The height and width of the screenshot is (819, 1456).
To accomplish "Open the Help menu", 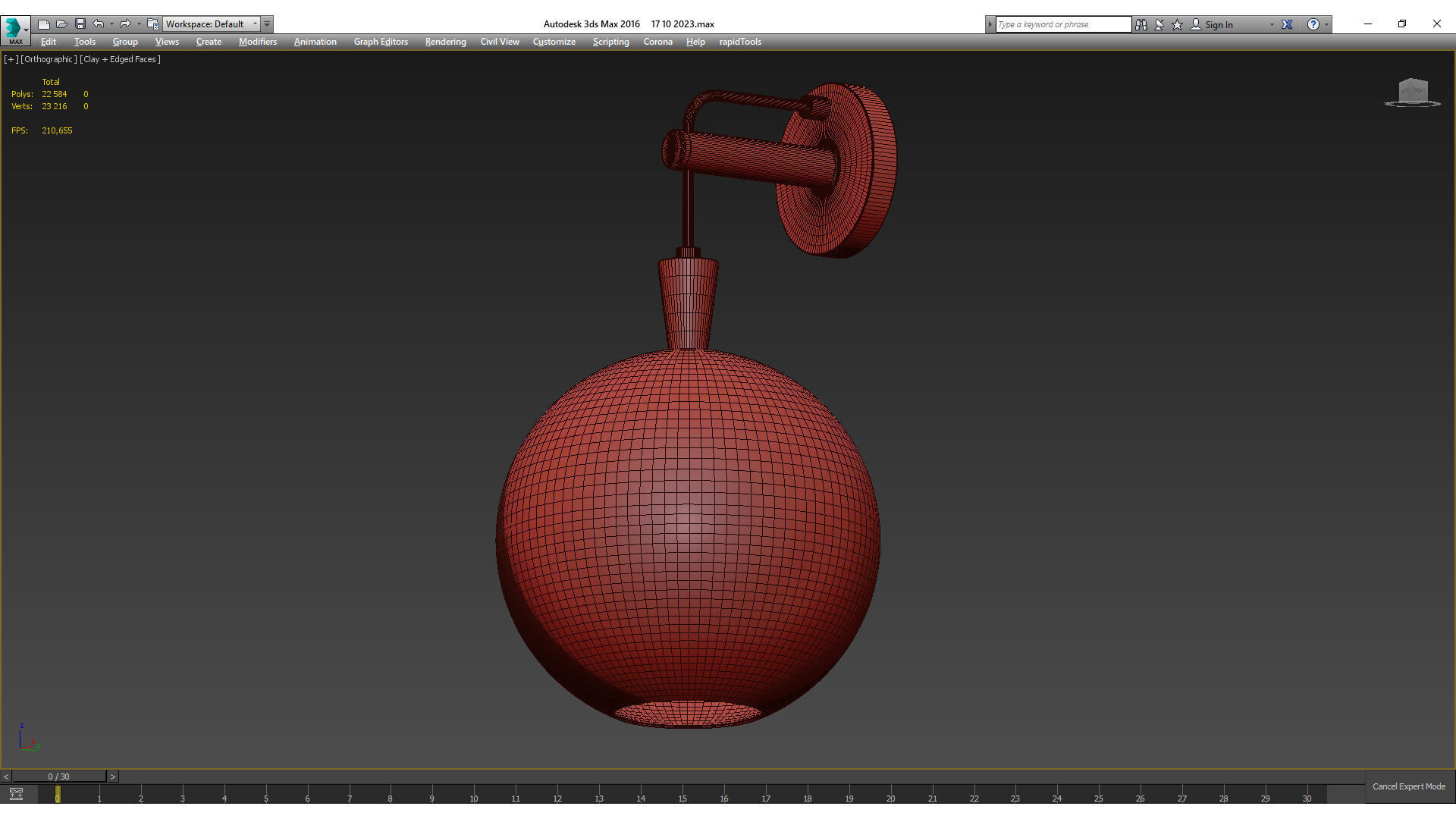I will (x=695, y=42).
